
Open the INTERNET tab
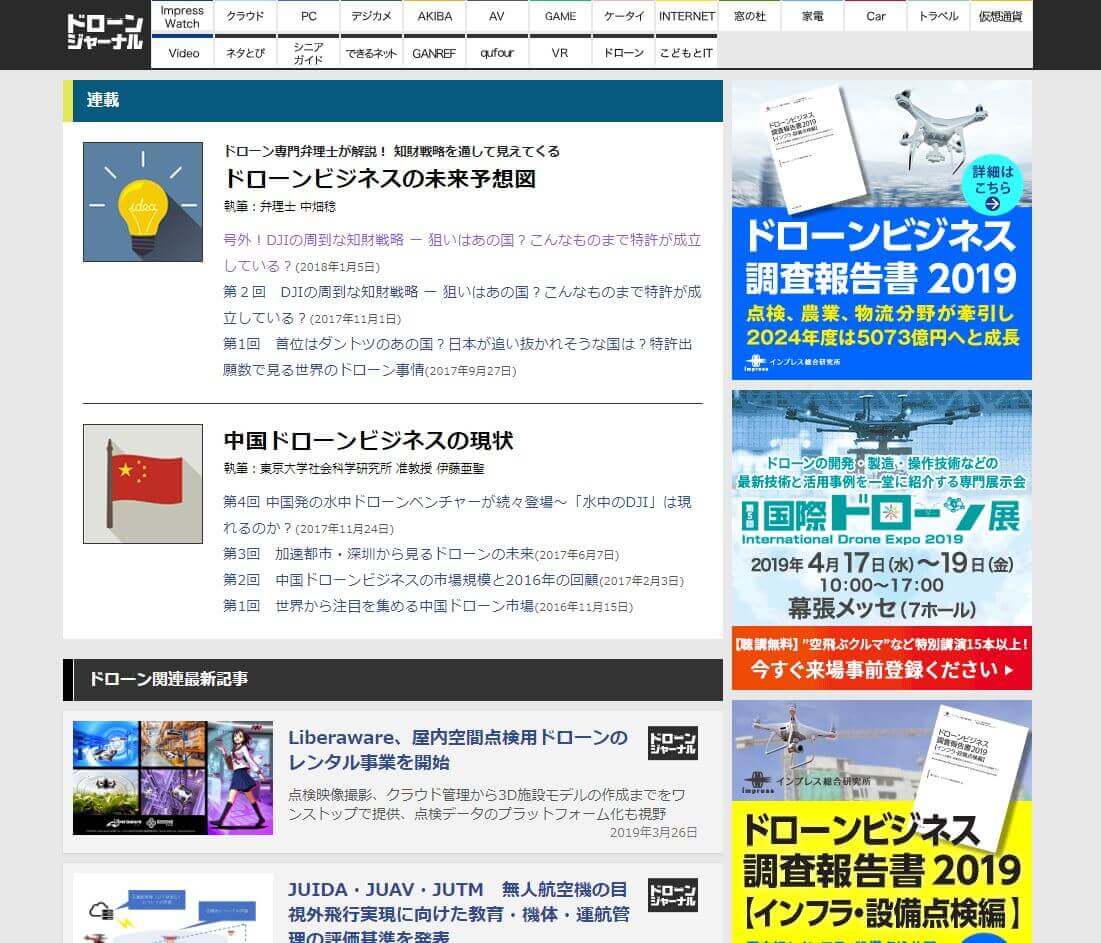[x=687, y=17]
